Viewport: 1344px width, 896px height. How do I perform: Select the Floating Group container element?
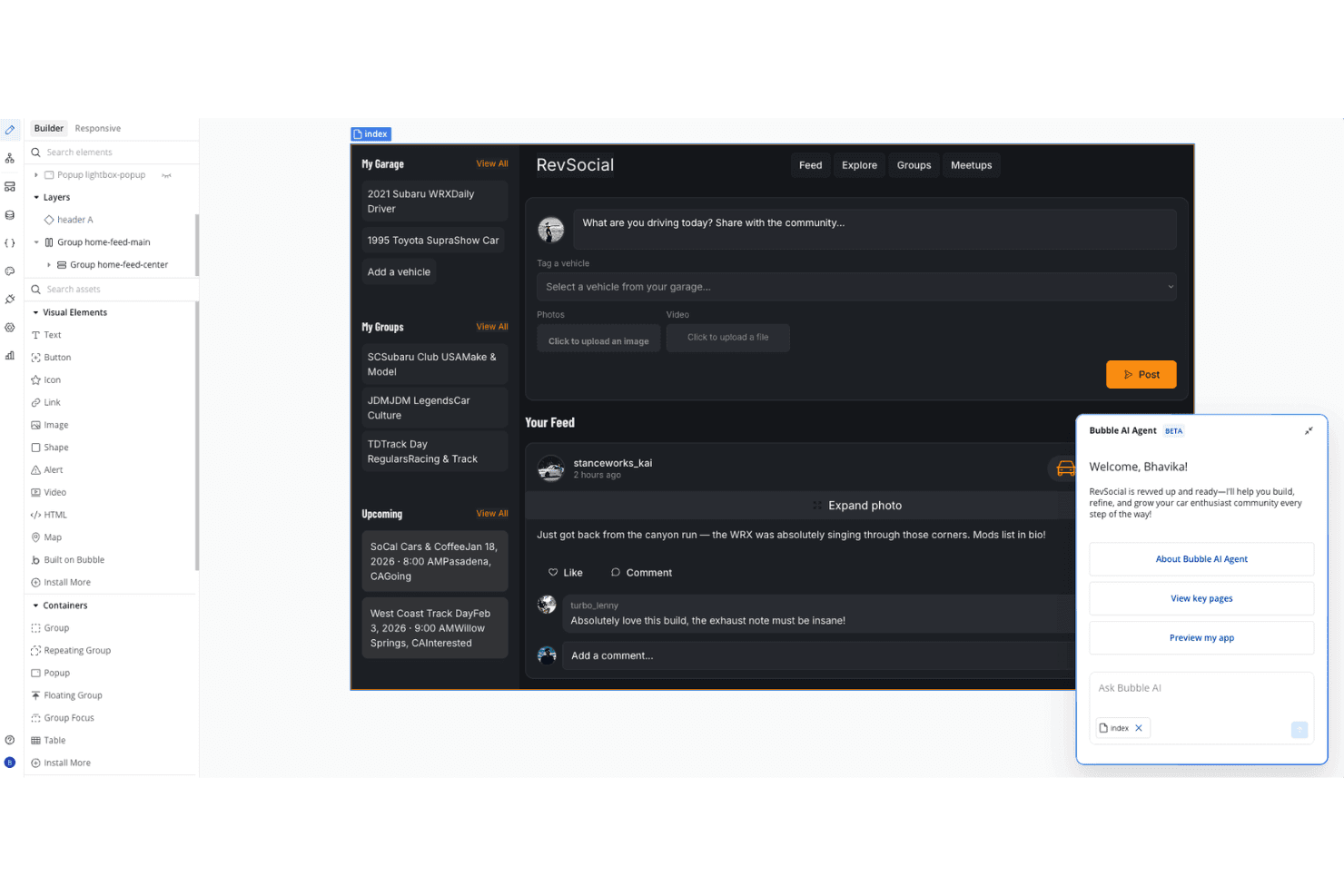(x=66, y=695)
